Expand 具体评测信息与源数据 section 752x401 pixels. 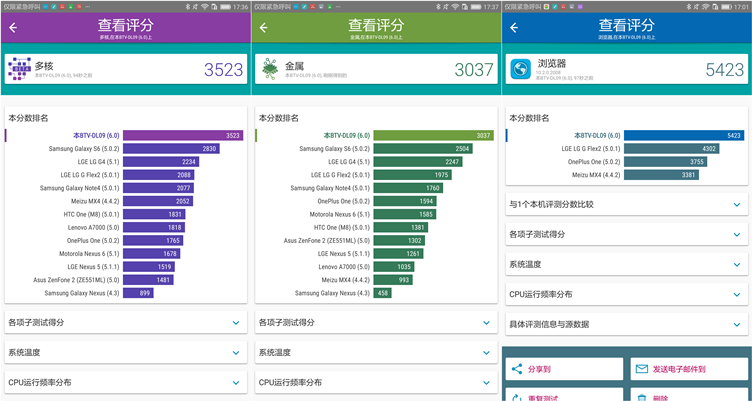pyautogui.click(x=626, y=324)
